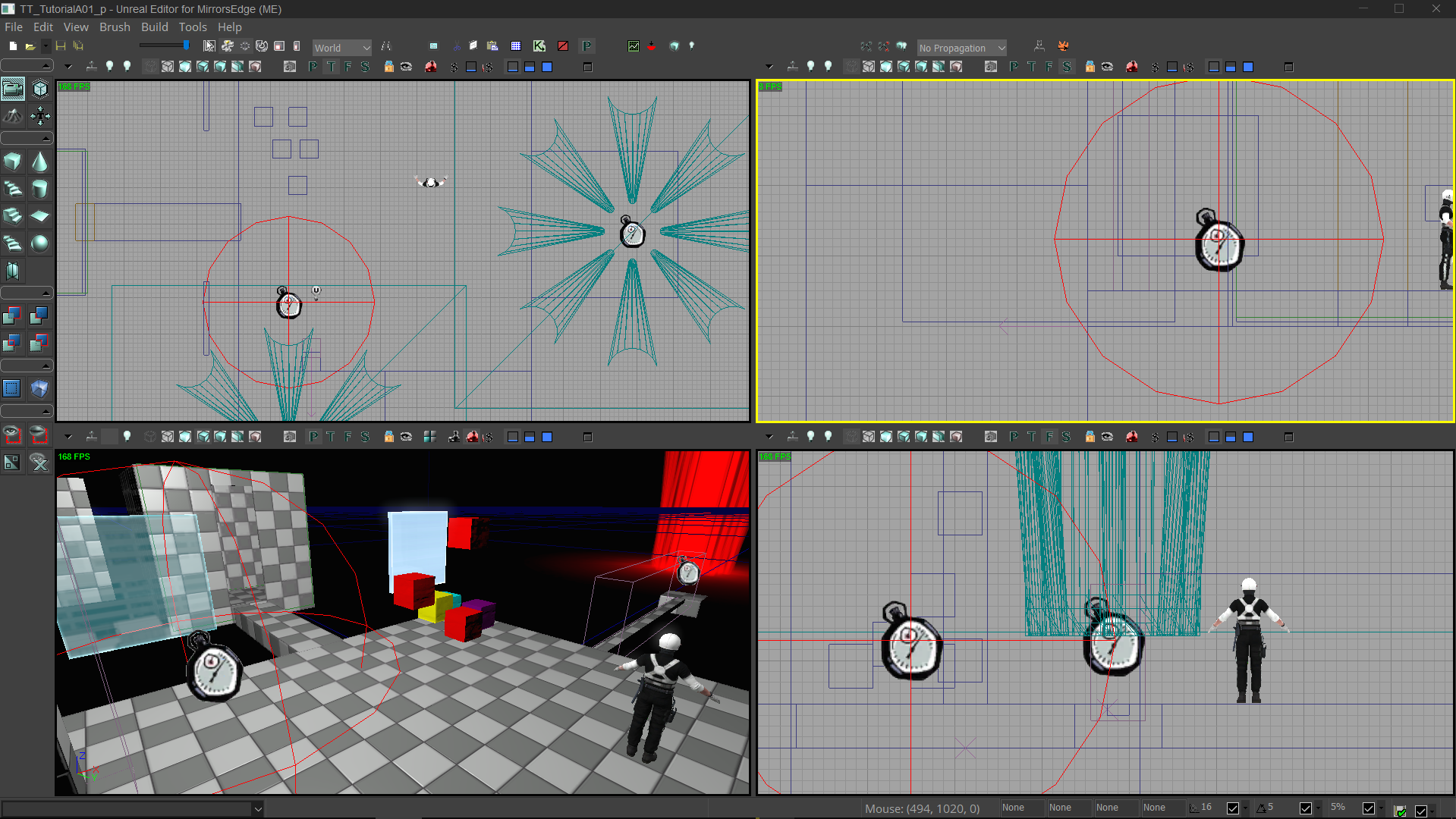Select the Camera mode tool
The height and width of the screenshot is (819, 1456).
(x=13, y=89)
